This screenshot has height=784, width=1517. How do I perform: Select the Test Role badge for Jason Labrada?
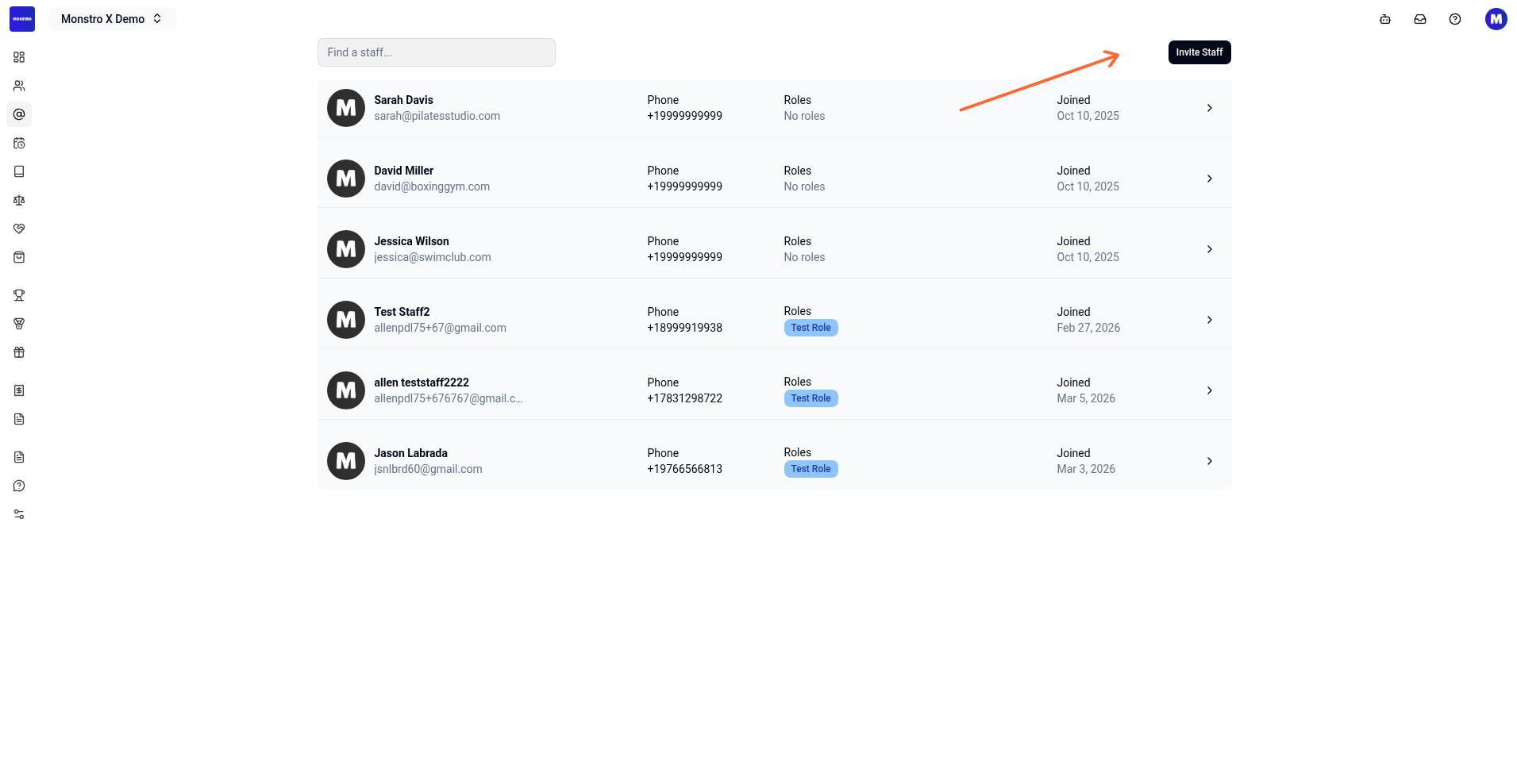810,469
